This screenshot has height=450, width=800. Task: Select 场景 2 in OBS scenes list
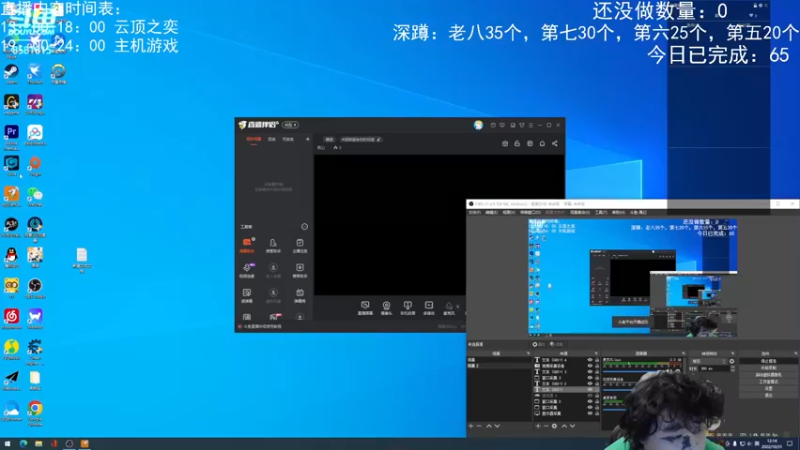pyautogui.click(x=499, y=365)
